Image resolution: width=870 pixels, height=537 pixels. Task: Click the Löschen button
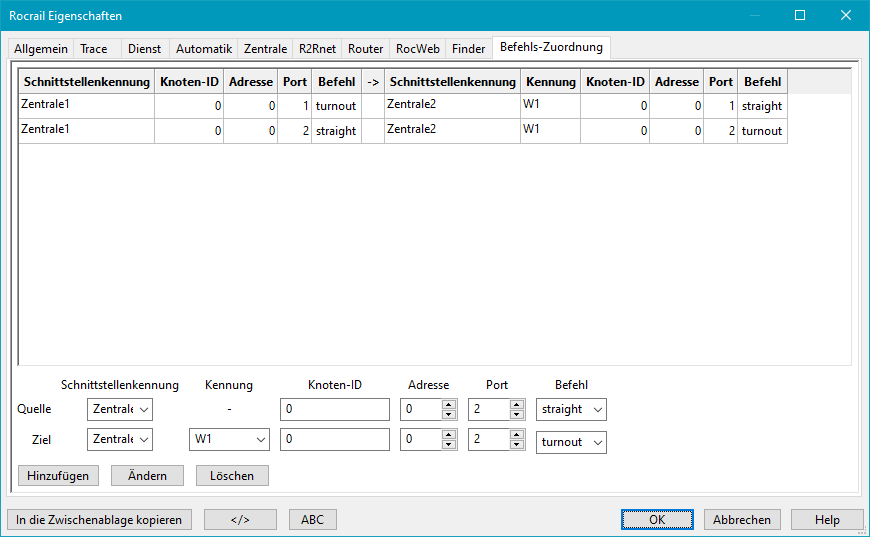(x=232, y=475)
